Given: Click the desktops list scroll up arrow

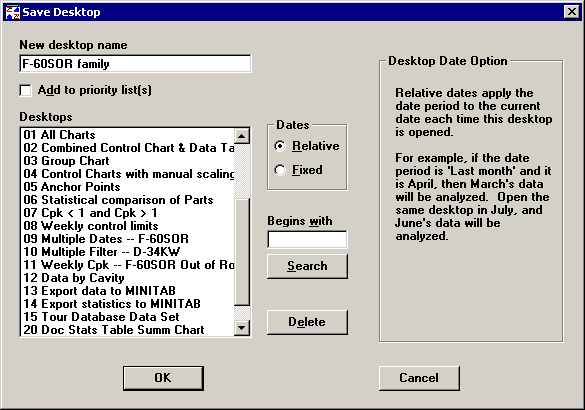Looking at the screenshot, I should [x=242, y=136].
